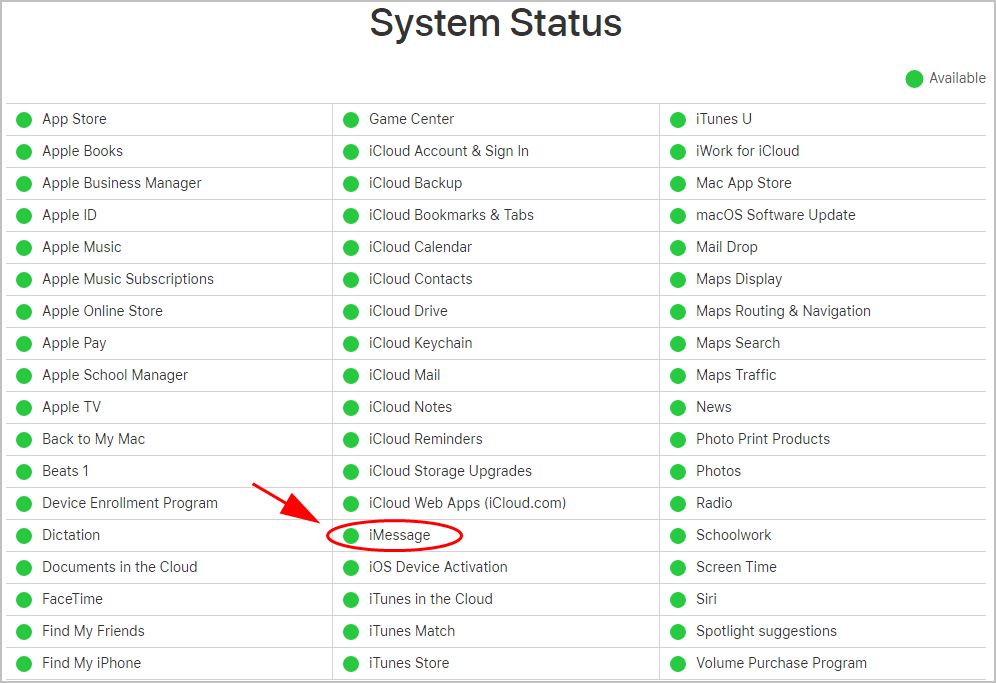The width and height of the screenshot is (996, 683).
Task: Click the Mac App Store text
Action: 744,184
